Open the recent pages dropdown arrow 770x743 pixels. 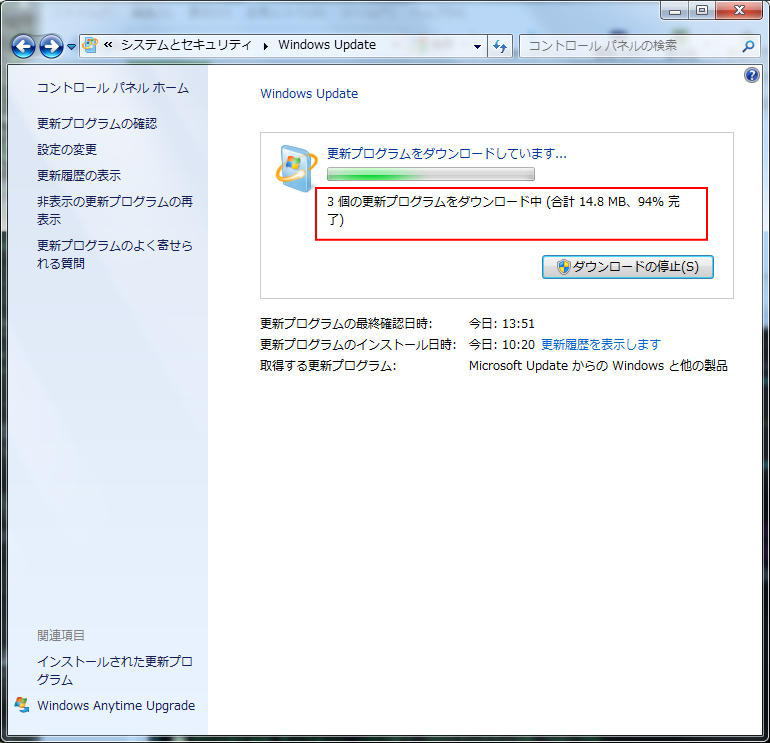(72, 47)
